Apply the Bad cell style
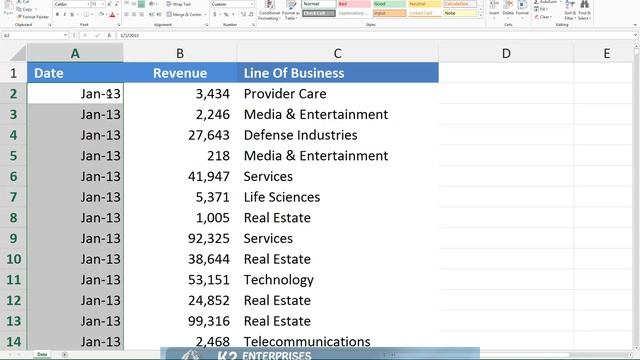Screen dimensions: 640x360 (354, 4)
